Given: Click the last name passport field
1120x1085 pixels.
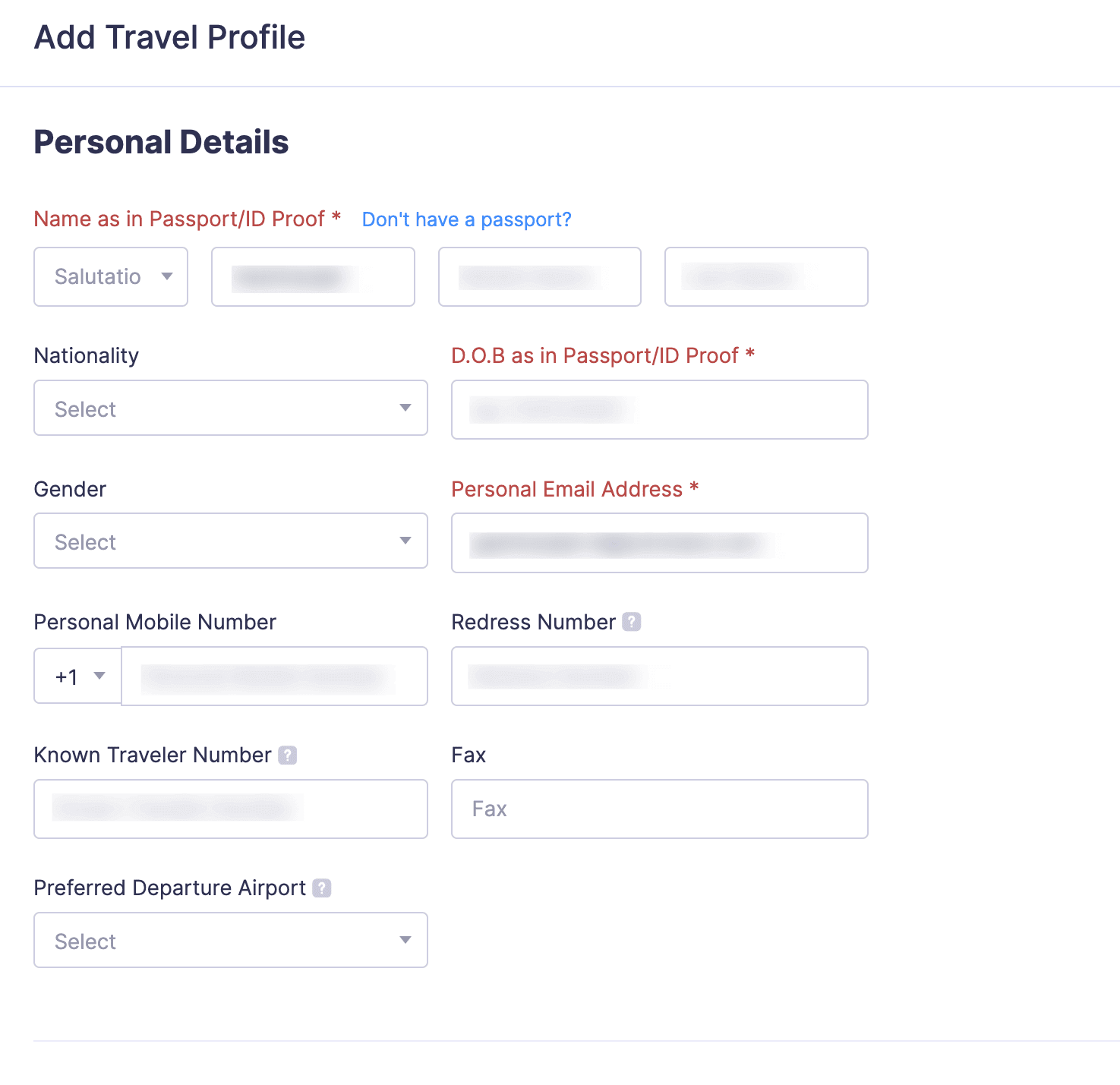Looking at the screenshot, I should click(765, 276).
